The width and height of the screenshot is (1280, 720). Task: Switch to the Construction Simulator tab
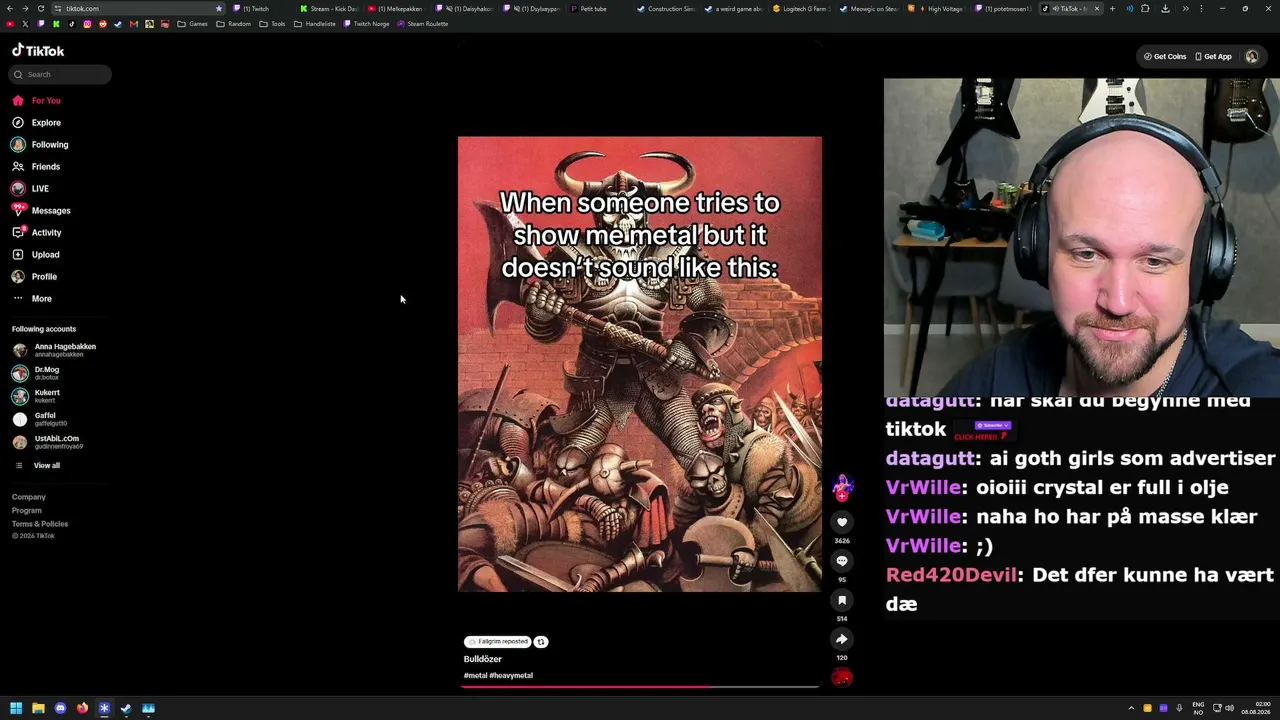(x=668, y=9)
